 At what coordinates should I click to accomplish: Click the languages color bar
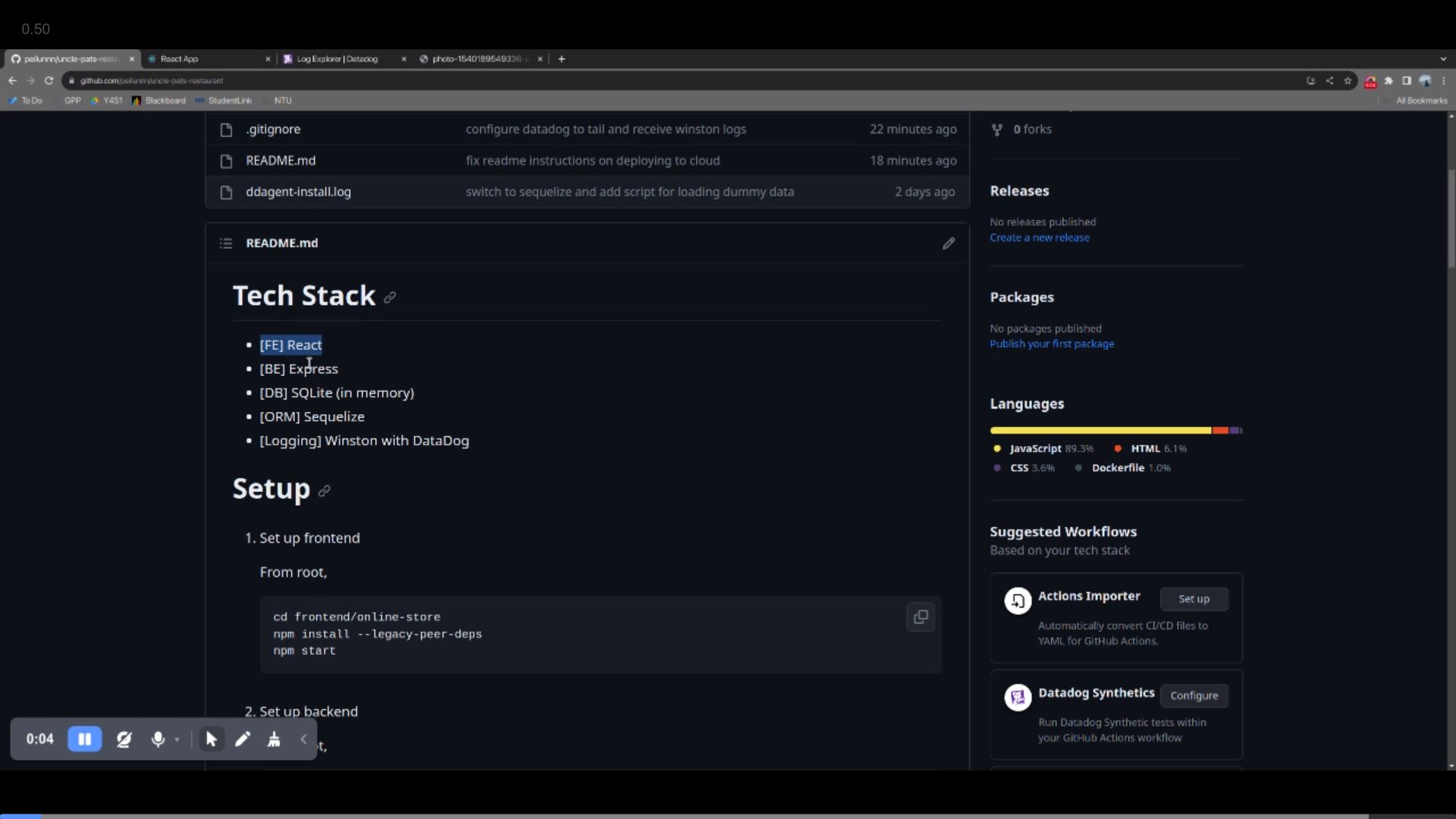tap(1116, 431)
